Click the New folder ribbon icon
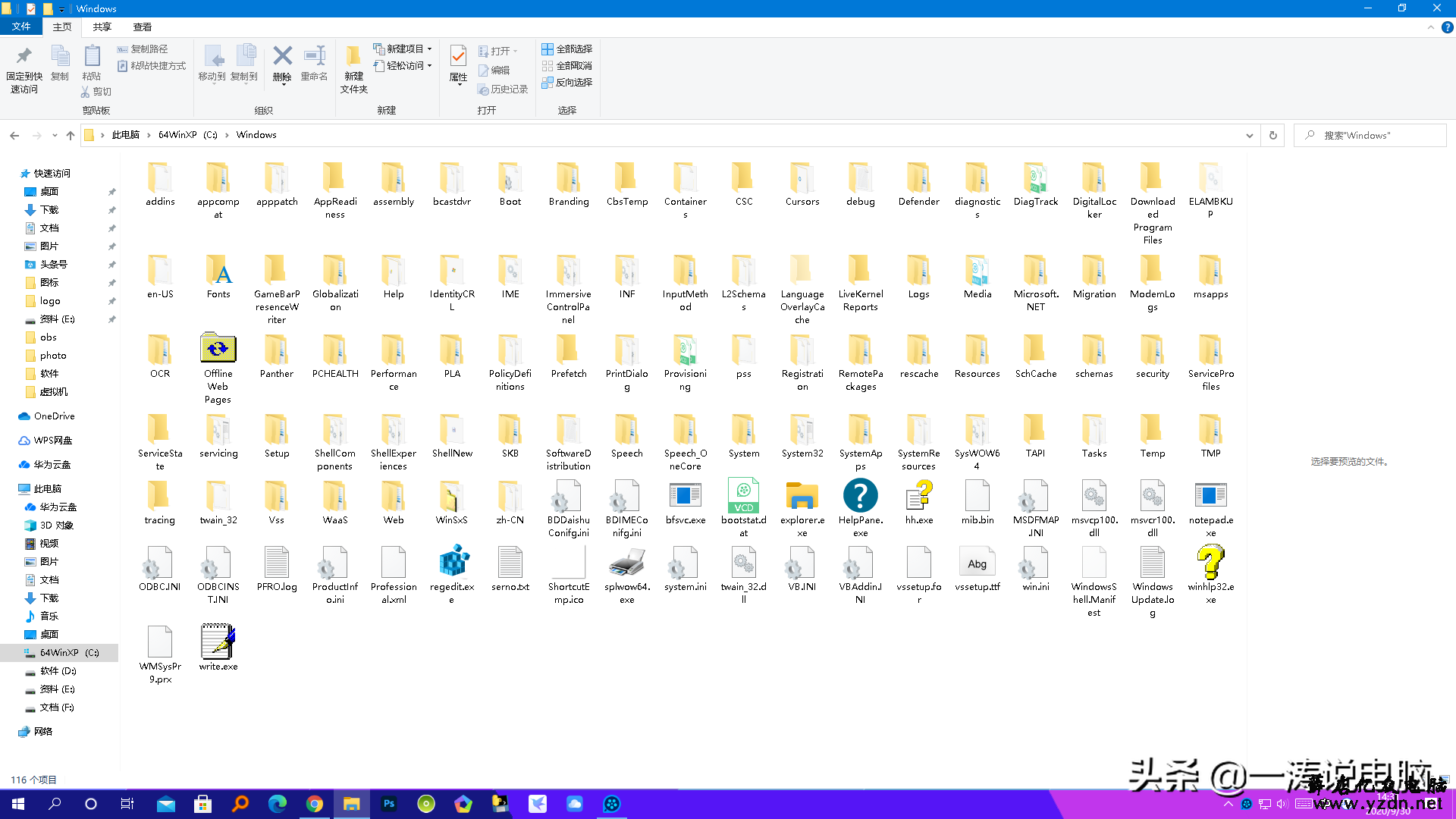This screenshot has height=819, width=1456. 353,56
